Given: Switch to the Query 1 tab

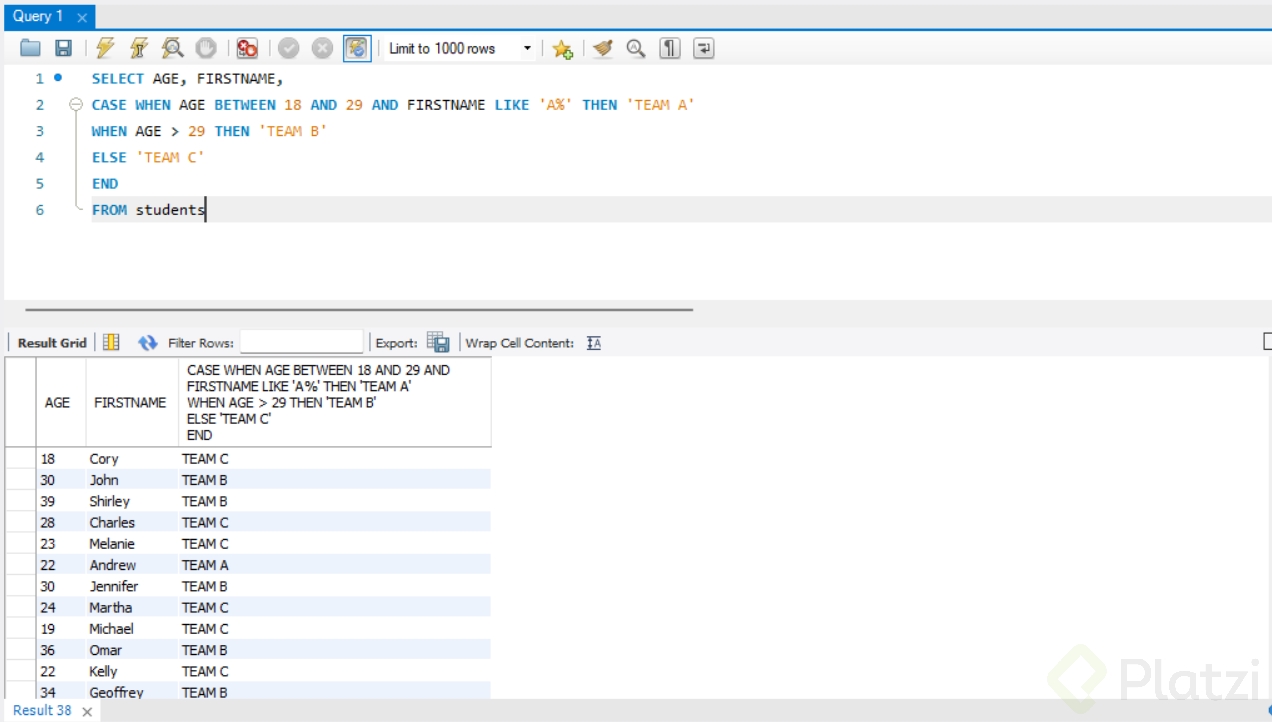Looking at the screenshot, I should click(38, 16).
